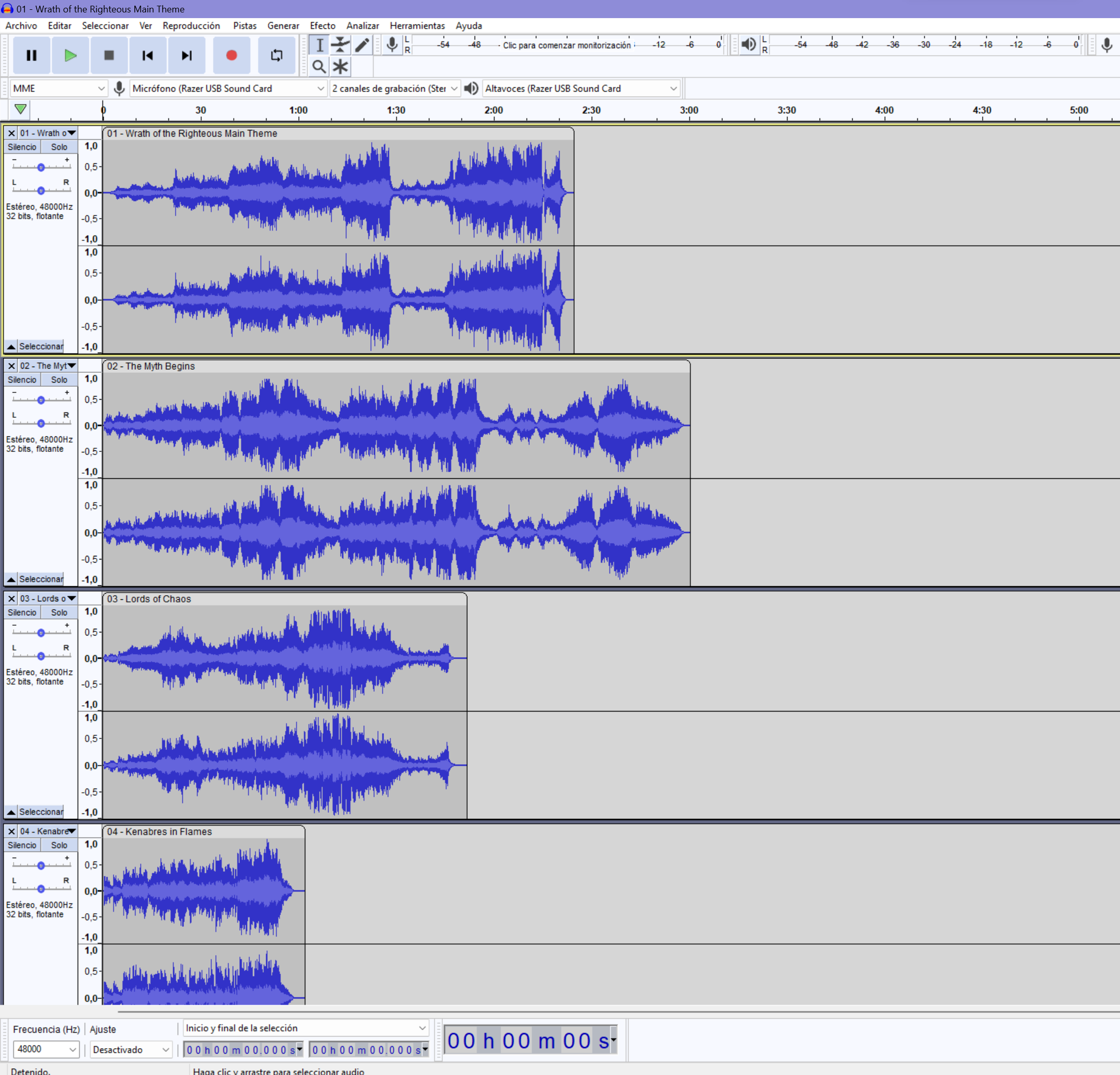Click the selection start time field
The image size is (1120, 1075).
click(243, 1050)
